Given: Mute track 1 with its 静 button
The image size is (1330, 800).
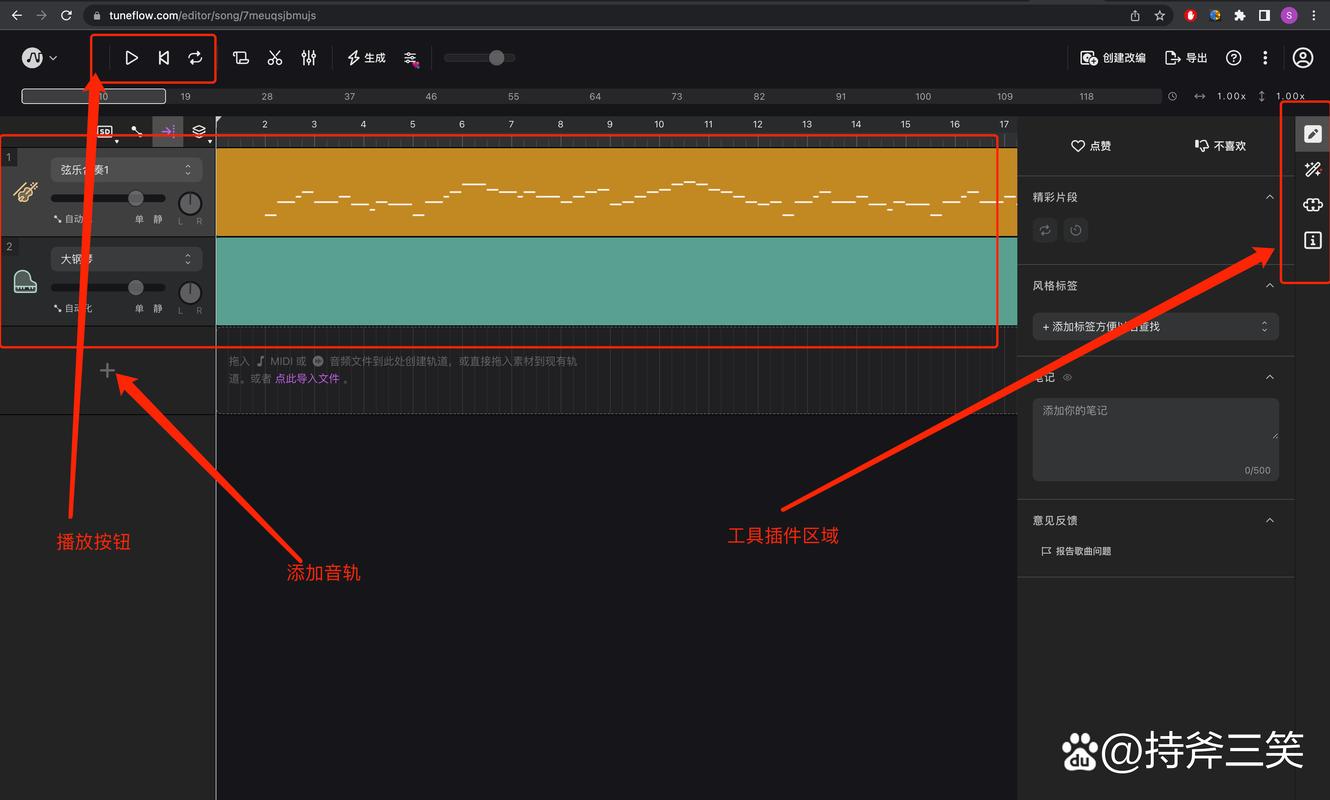Looking at the screenshot, I should click(158, 220).
